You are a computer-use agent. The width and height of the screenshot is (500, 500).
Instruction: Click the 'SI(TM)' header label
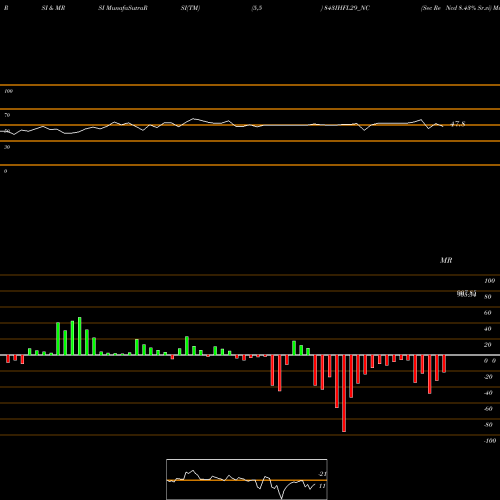190,8
